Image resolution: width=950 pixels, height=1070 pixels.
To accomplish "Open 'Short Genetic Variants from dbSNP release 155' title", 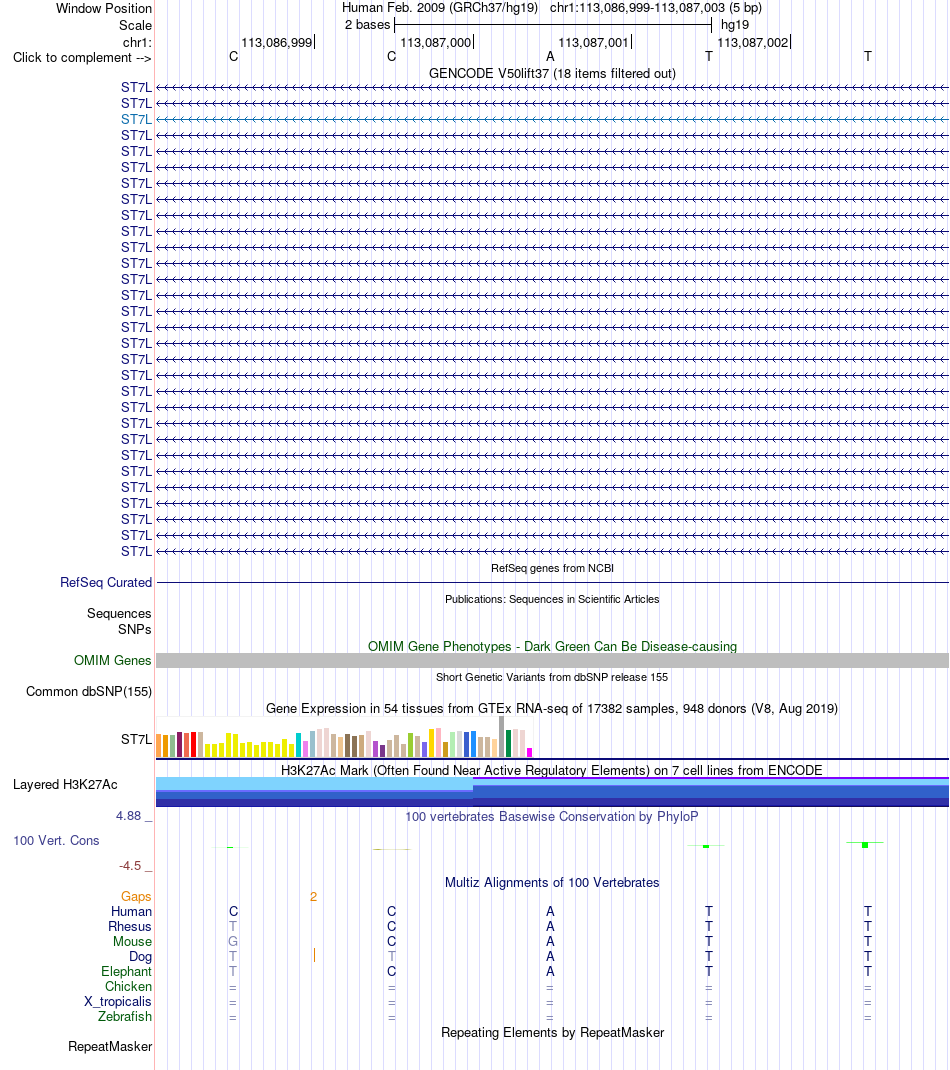I will click(552, 678).
